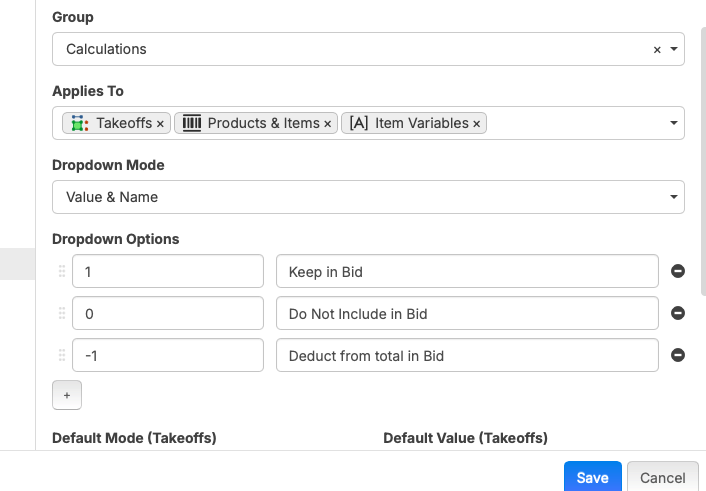706x491 pixels.
Task: Delete the Do Not Include in Bid option
Action: (677, 313)
